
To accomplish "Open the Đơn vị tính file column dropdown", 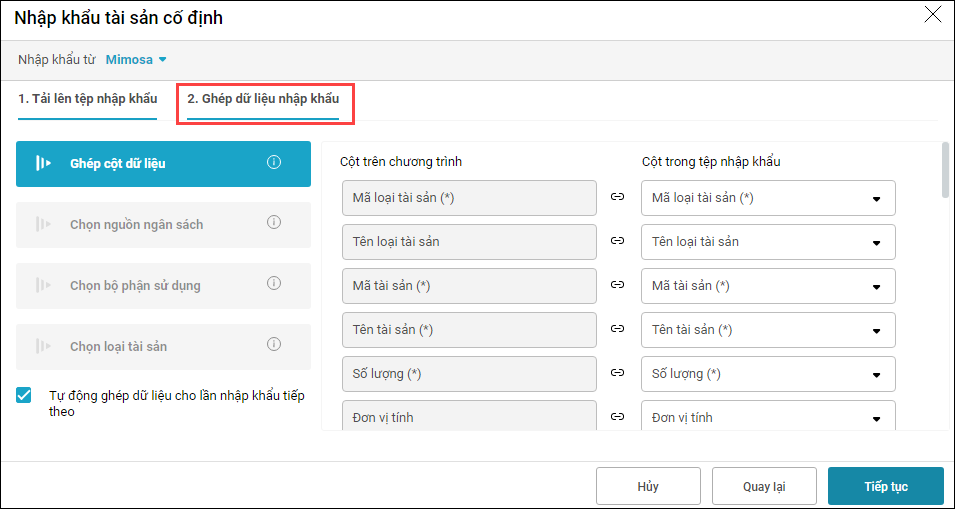I will (x=876, y=419).
